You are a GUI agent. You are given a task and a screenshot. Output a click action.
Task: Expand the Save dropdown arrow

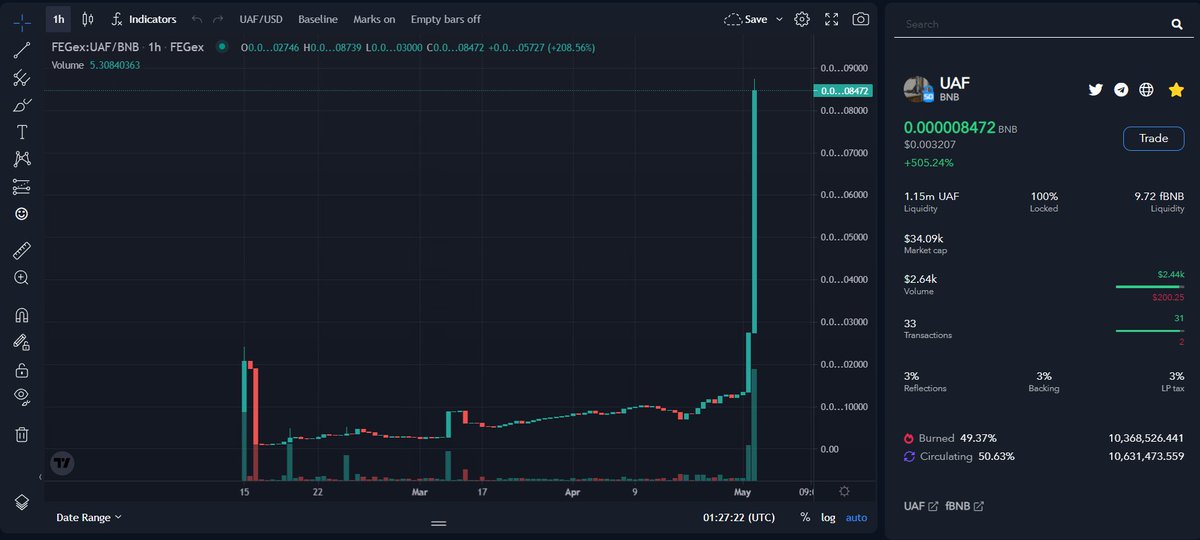click(778, 19)
